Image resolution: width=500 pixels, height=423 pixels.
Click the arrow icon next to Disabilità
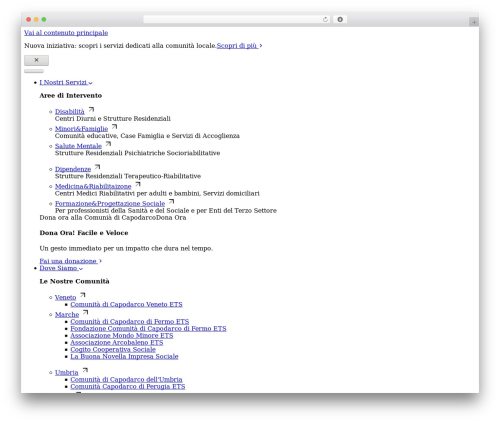[91, 109]
